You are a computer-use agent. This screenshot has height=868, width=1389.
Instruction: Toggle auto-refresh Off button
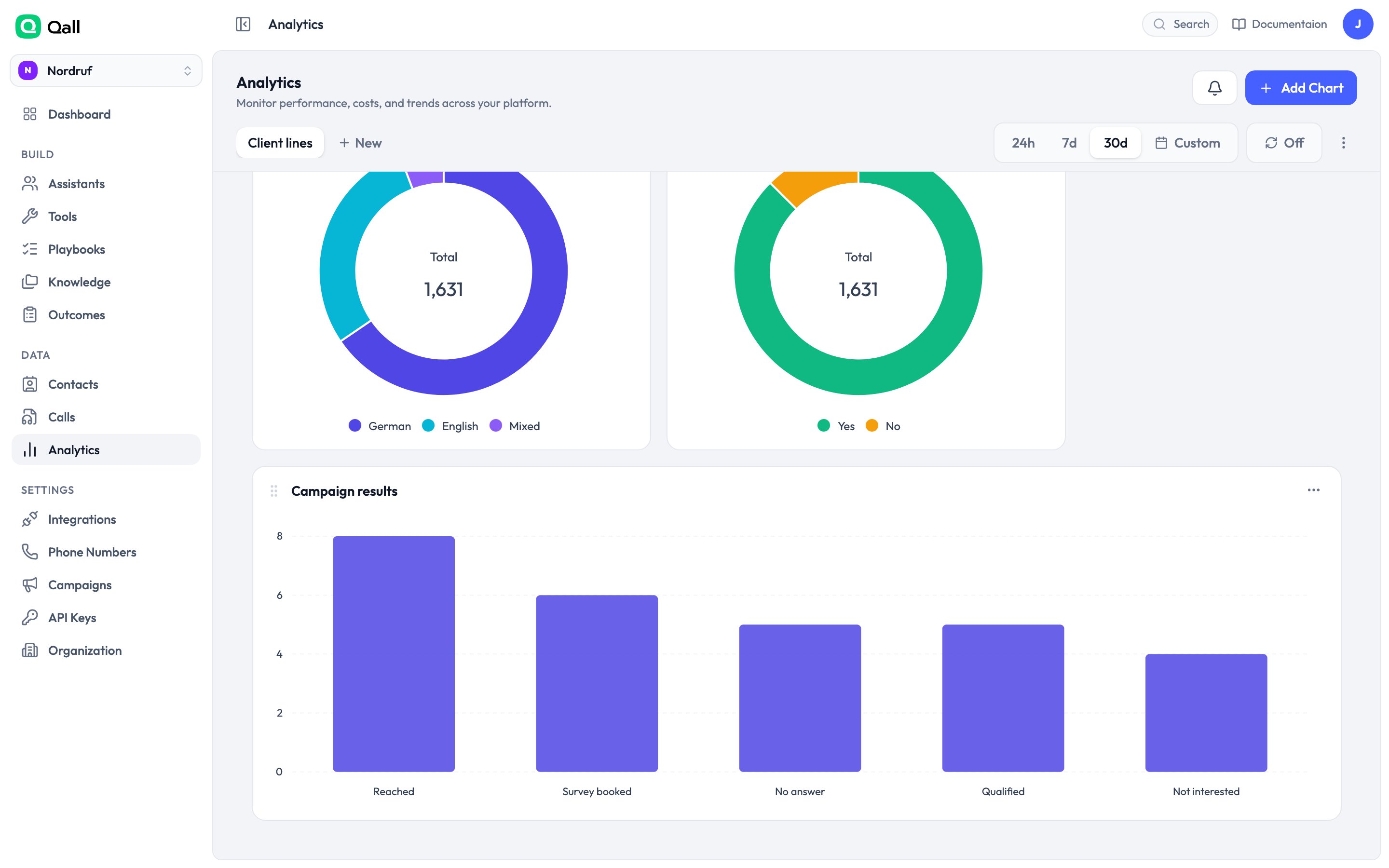(1284, 143)
